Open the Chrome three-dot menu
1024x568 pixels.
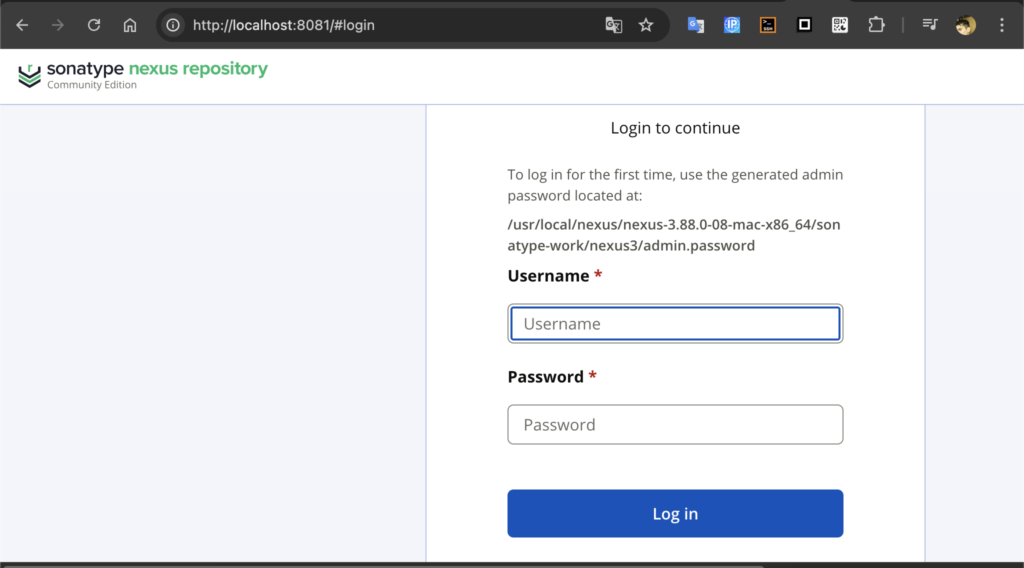pos(1001,25)
